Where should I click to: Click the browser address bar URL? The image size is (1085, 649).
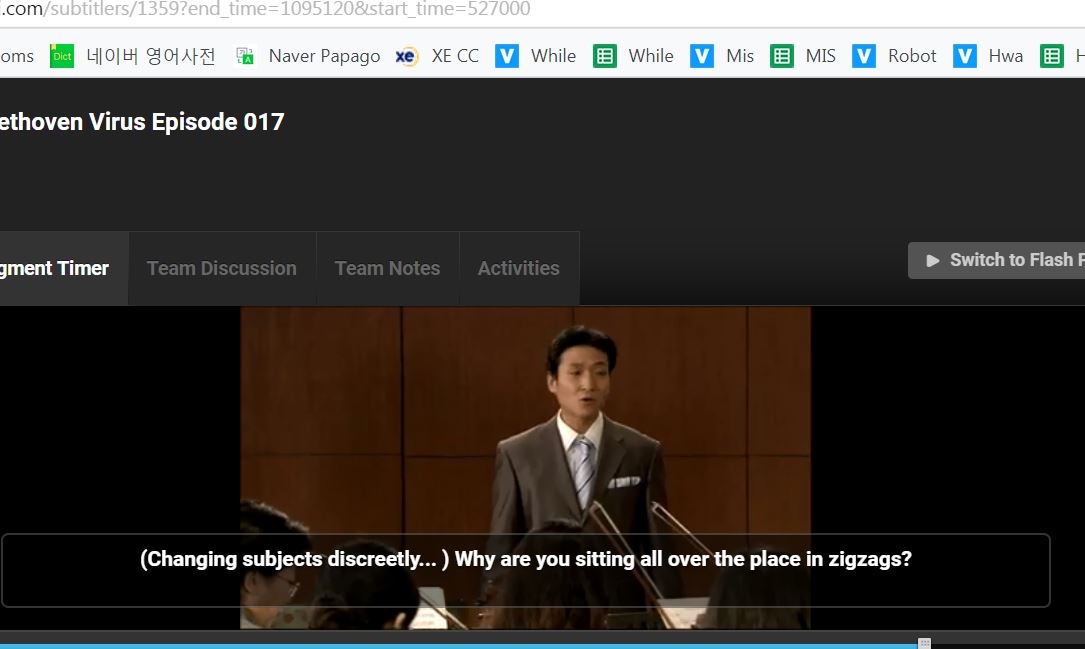click(265, 9)
